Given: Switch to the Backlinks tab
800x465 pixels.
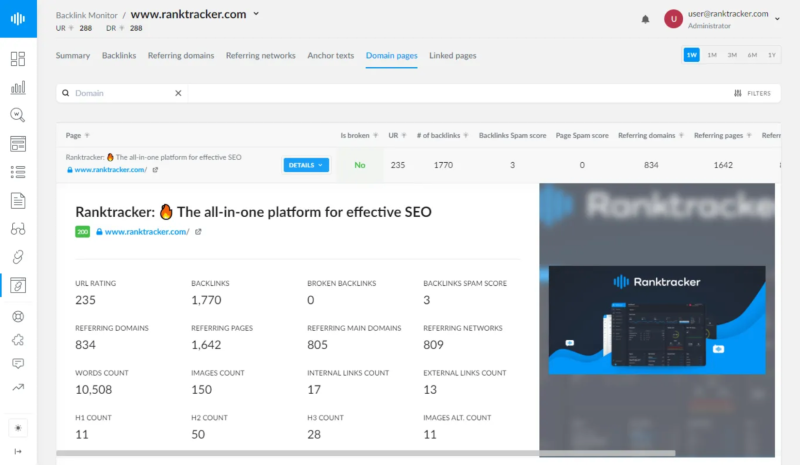Looking at the screenshot, I should pyautogui.click(x=119, y=56).
